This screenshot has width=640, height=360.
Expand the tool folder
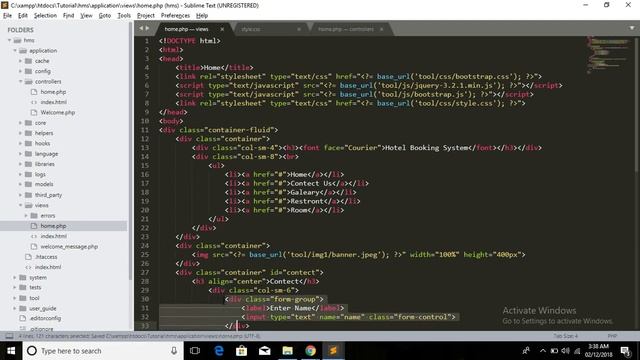tap(15, 298)
